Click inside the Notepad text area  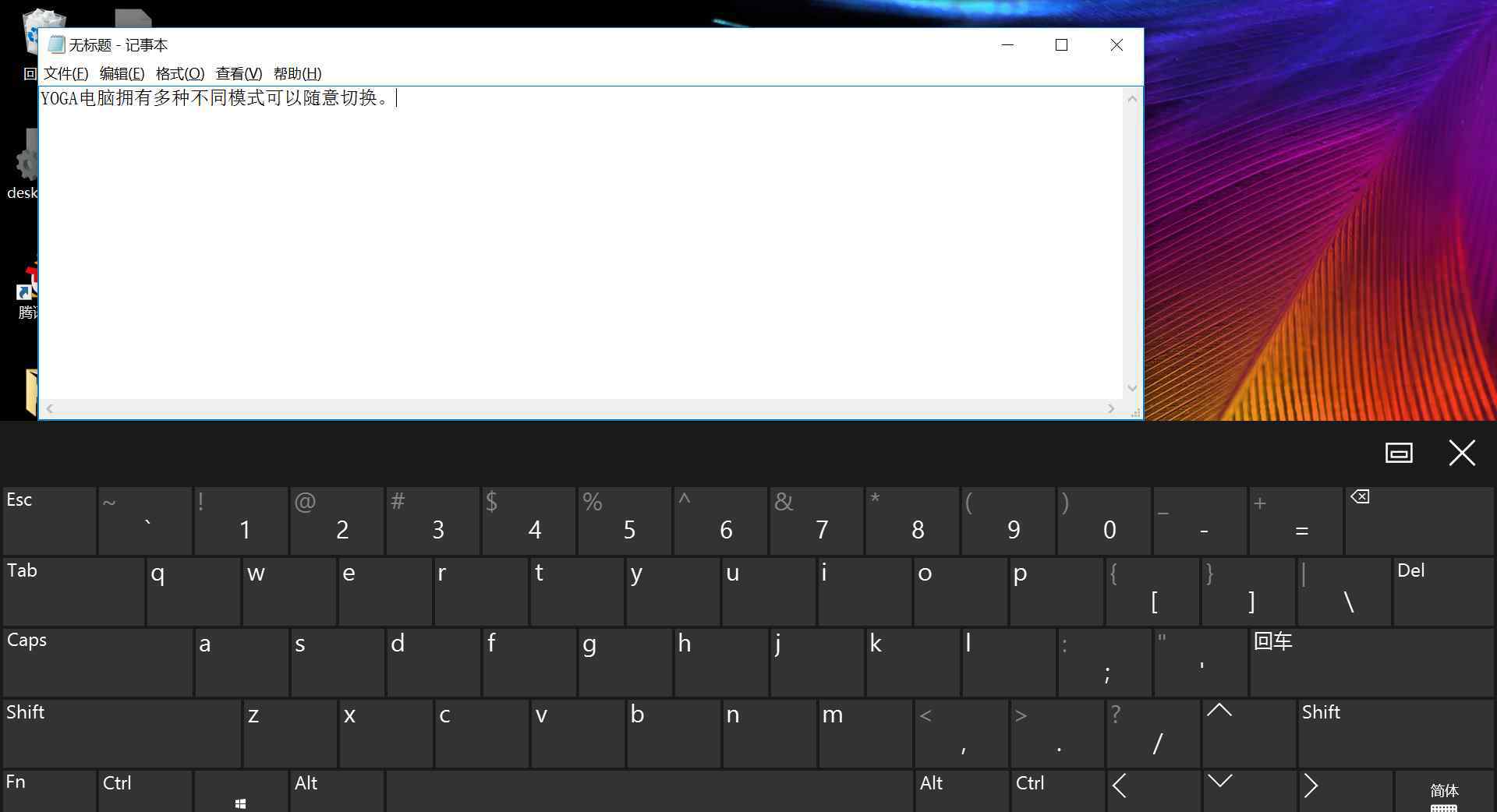tap(581, 243)
